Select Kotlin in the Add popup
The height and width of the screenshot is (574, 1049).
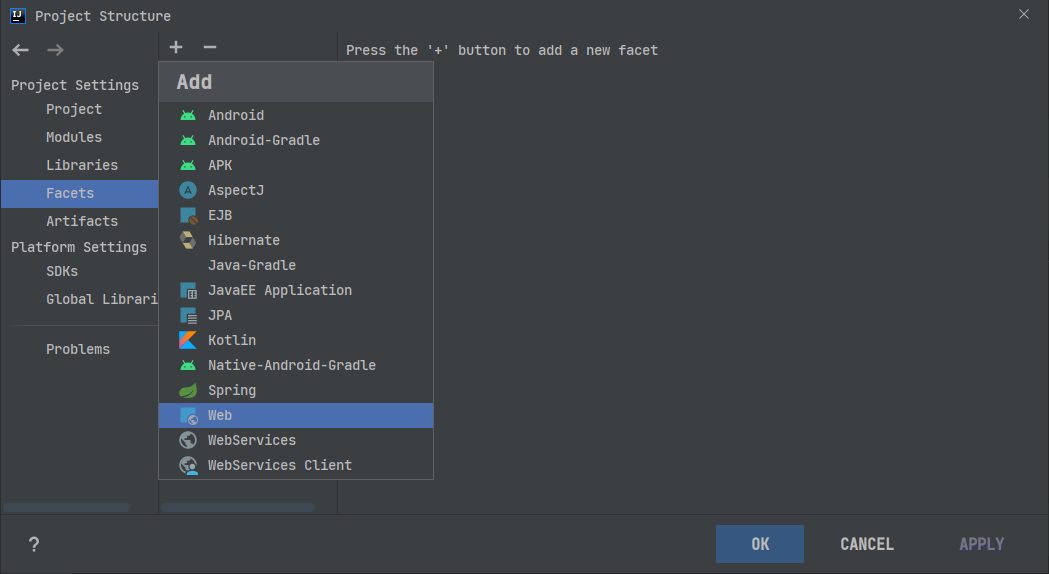[x=296, y=341]
